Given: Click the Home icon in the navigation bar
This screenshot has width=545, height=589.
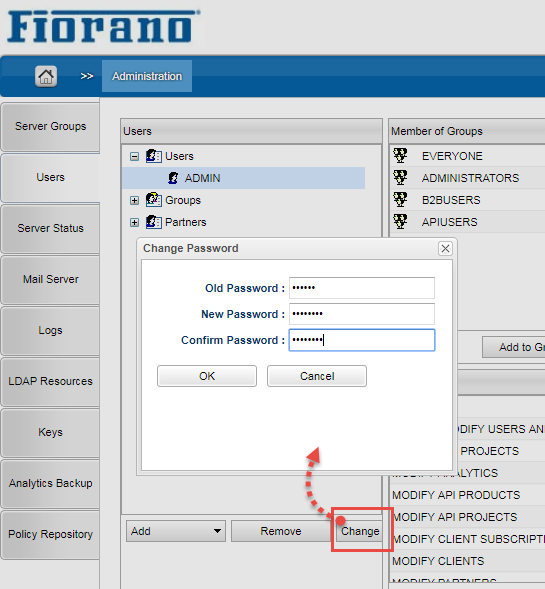Looking at the screenshot, I should (x=46, y=76).
